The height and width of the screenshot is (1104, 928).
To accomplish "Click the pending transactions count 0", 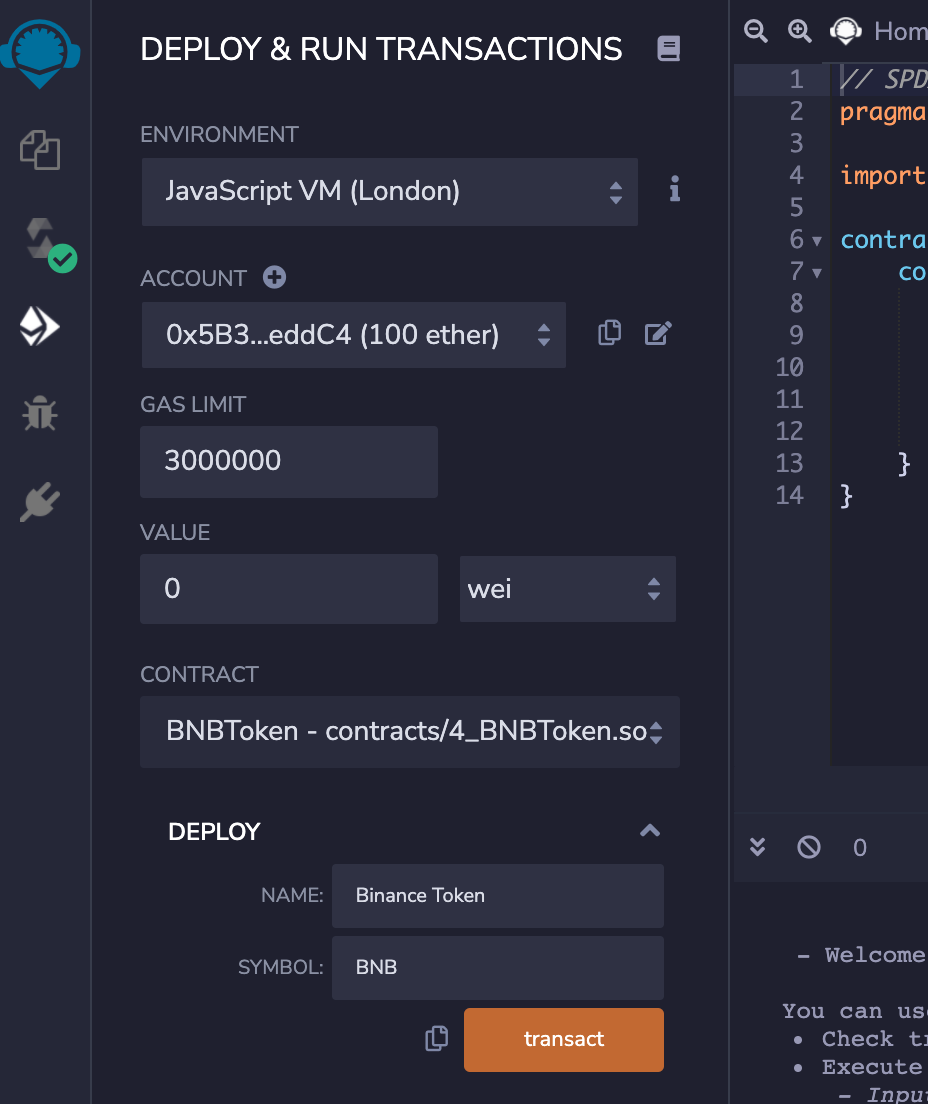I will point(860,848).
